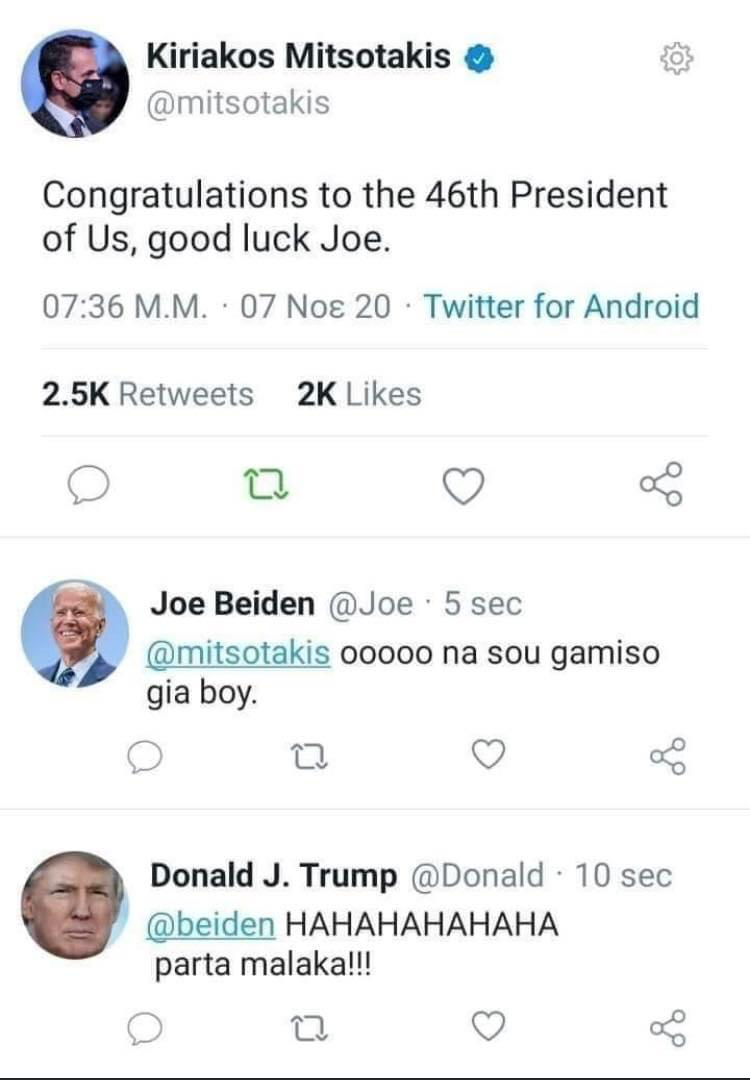This screenshot has width=750, height=1080.
Task: Click the Twitter for Android source link
Action: 561,306
